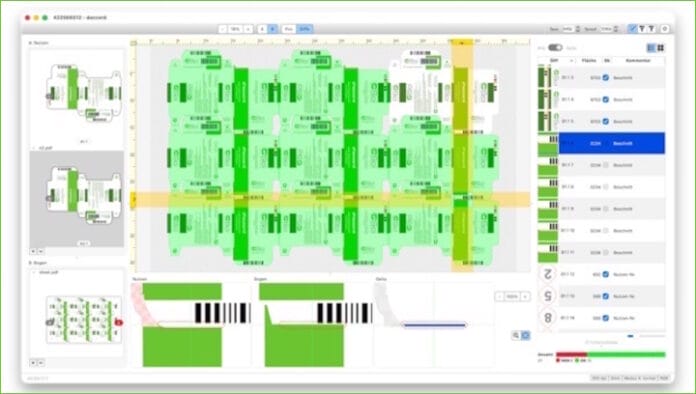
Task: Click the Nutzen detail preview pane
Action: 191,325
